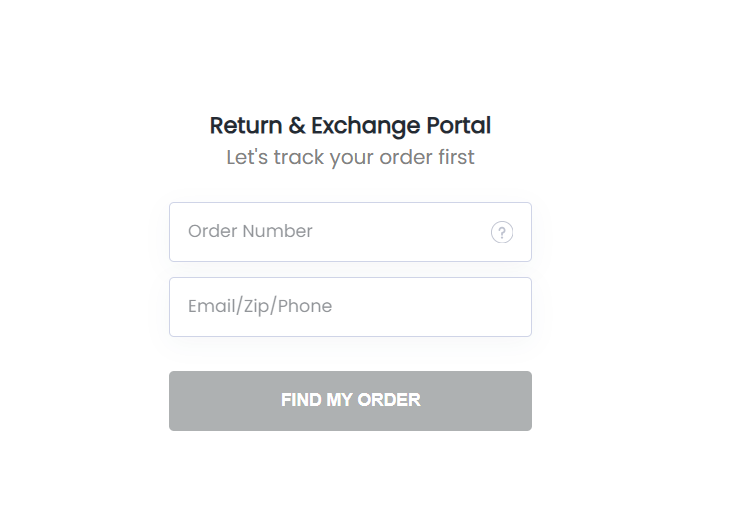Submit the form with Find My Order
This screenshot has width=742, height=526.
[x=350, y=401]
